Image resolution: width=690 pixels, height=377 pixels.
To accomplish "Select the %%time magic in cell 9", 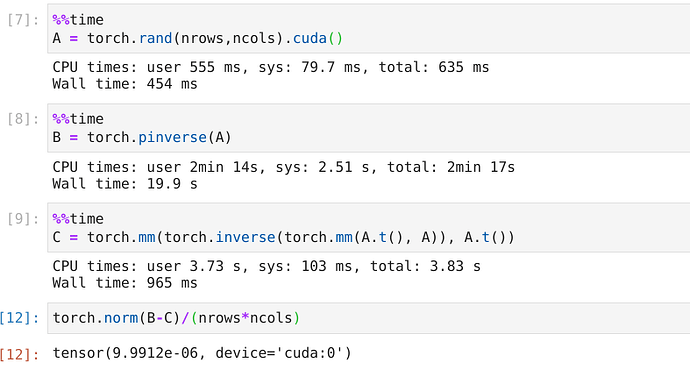I will (78, 219).
